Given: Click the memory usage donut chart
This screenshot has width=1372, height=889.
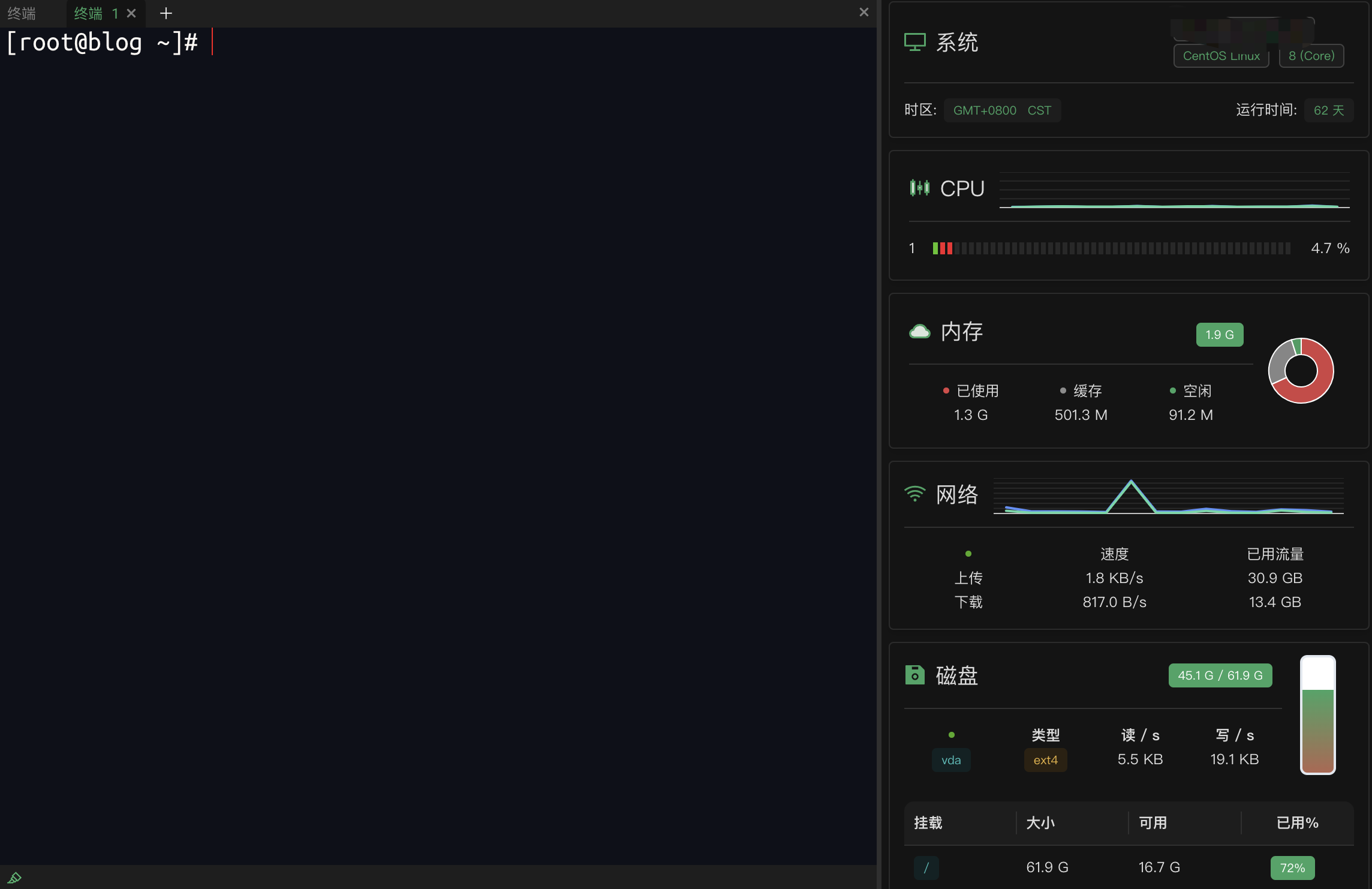Looking at the screenshot, I should [1301, 371].
